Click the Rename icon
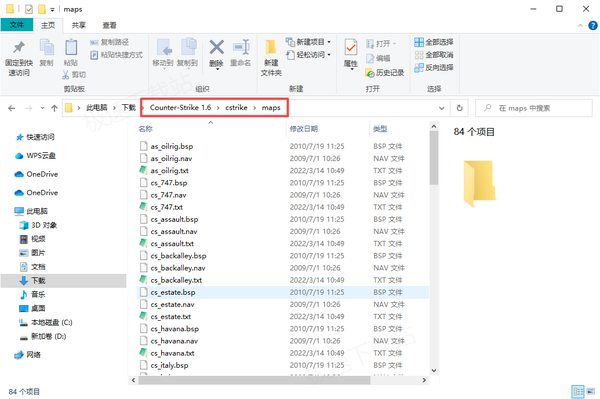The image size is (600, 399). [241, 52]
